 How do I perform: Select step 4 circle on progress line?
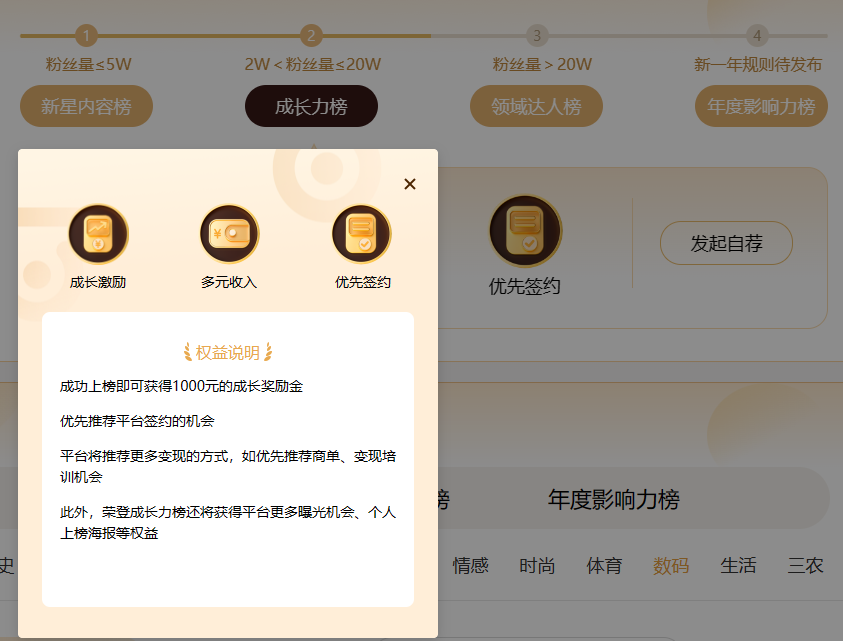click(x=757, y=36)
